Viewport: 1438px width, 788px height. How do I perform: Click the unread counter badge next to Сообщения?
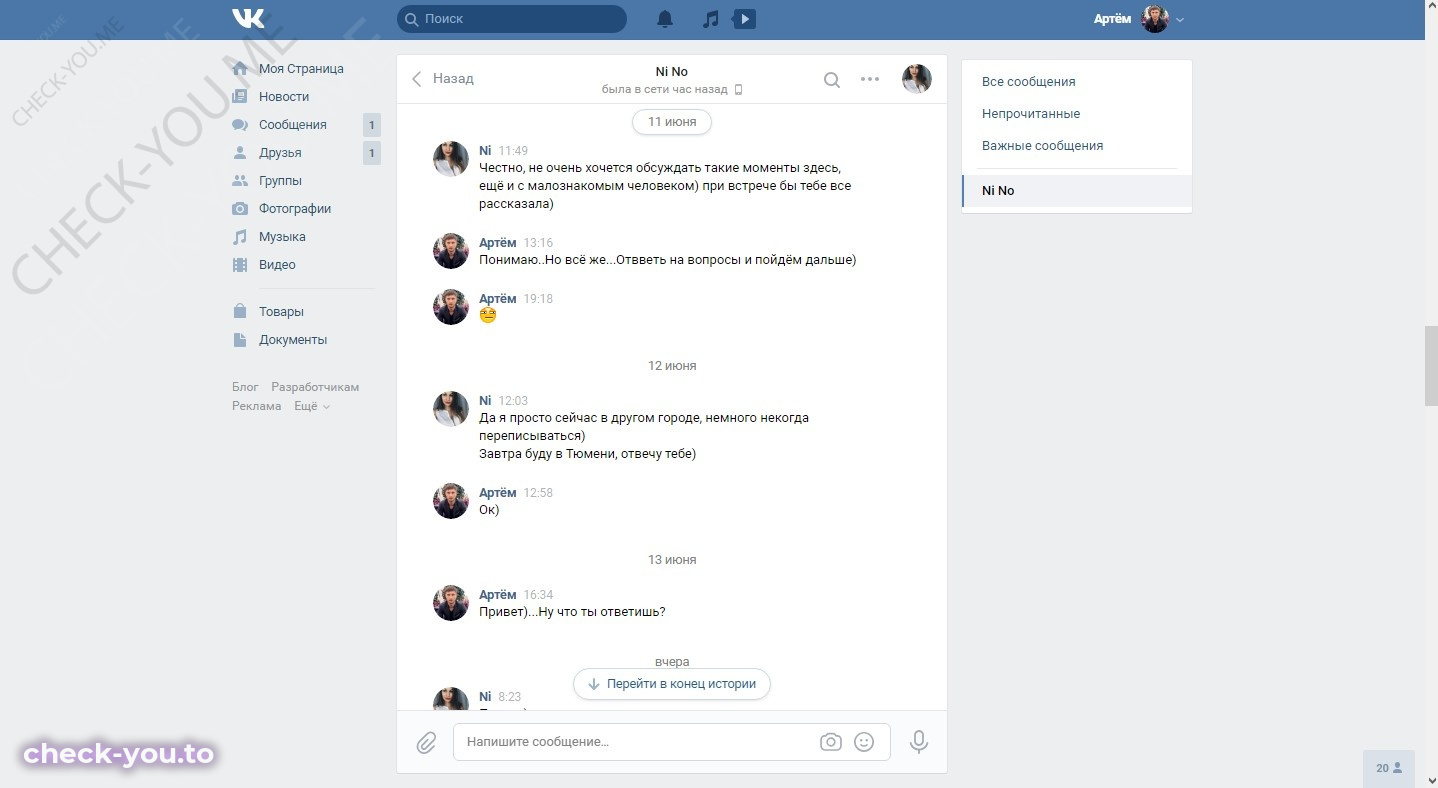pos(372,125)
